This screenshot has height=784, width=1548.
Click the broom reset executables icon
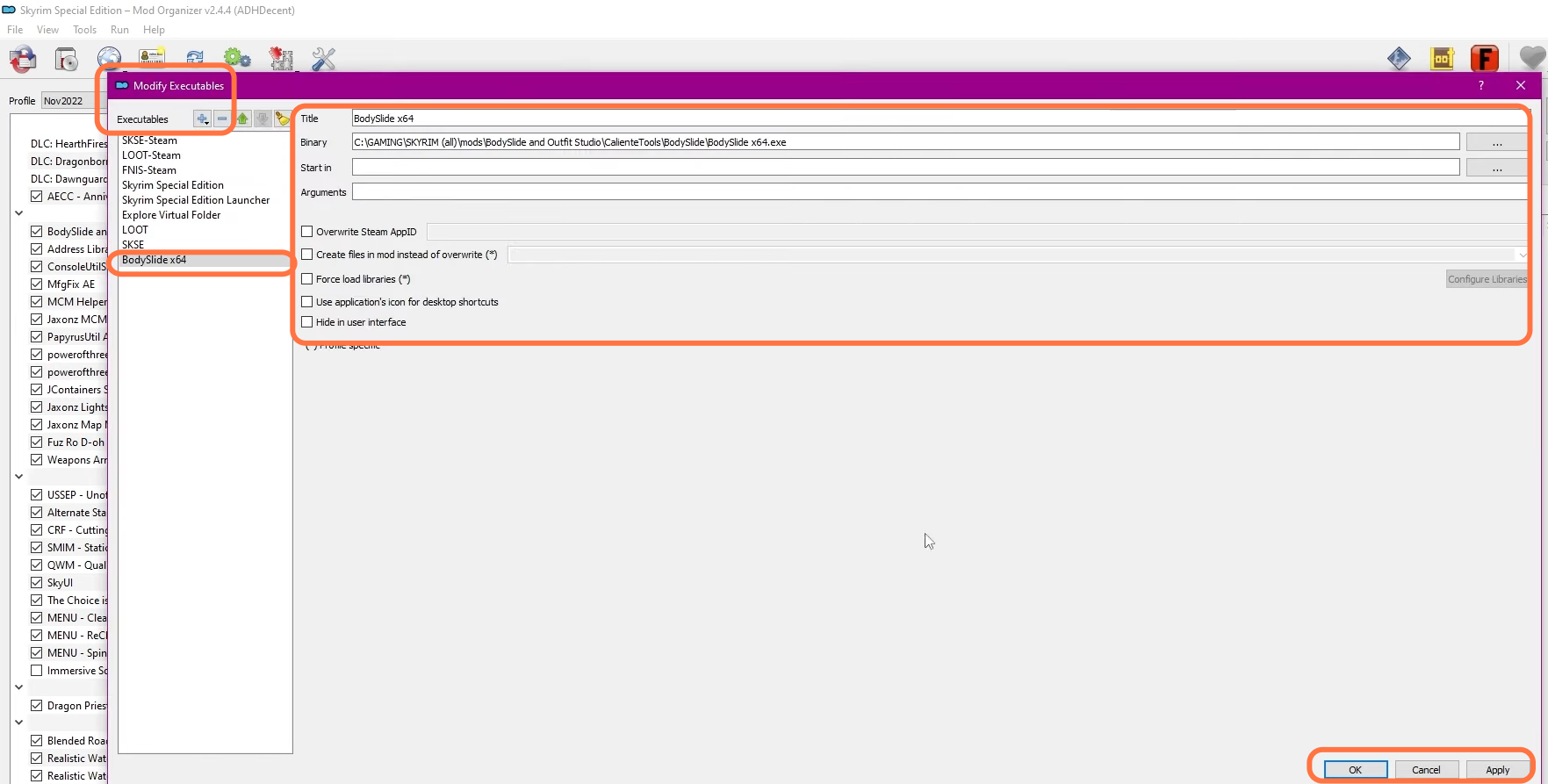[x=282, y=119]
